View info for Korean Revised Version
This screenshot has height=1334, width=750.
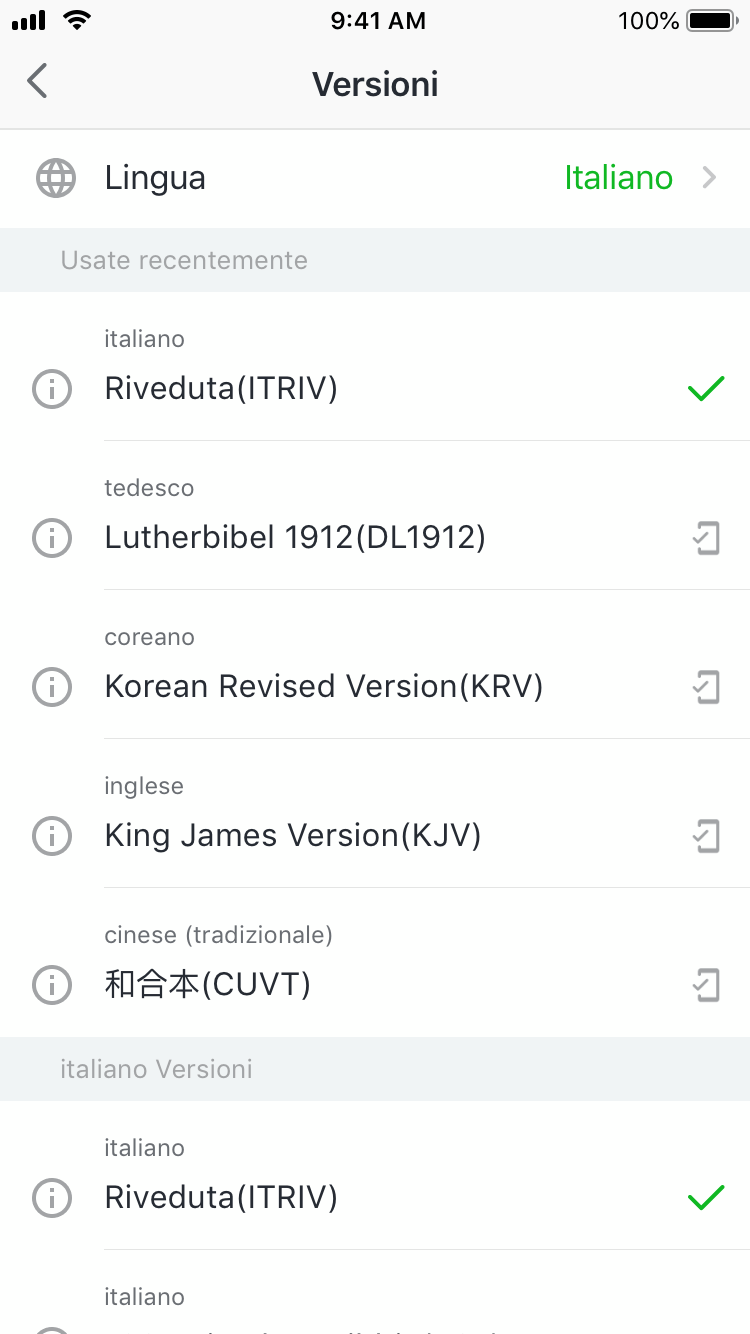[52, 687]
